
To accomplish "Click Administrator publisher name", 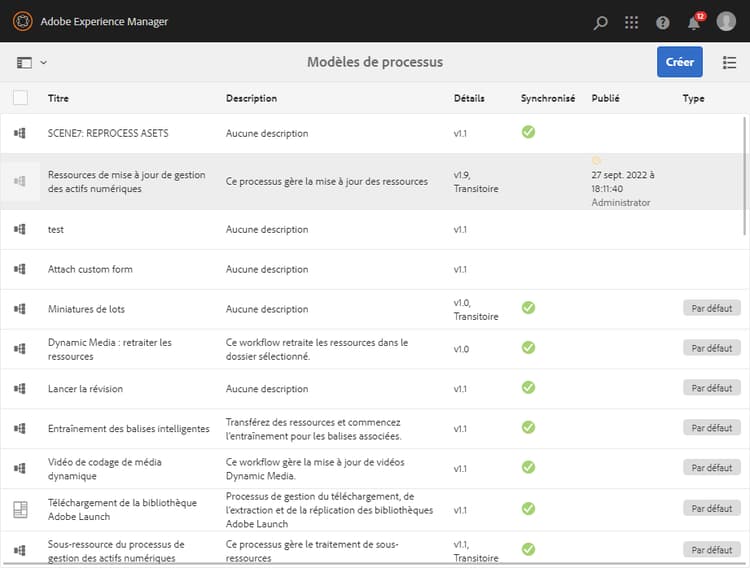I will [x=620, y=202].
